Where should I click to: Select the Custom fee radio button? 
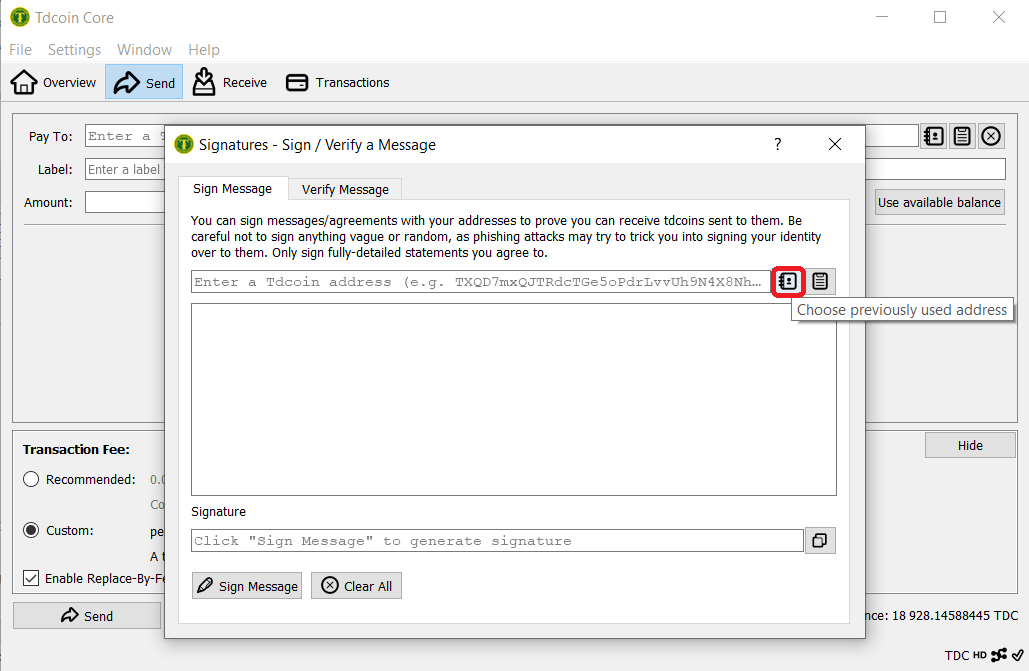[x=32, y=530]
